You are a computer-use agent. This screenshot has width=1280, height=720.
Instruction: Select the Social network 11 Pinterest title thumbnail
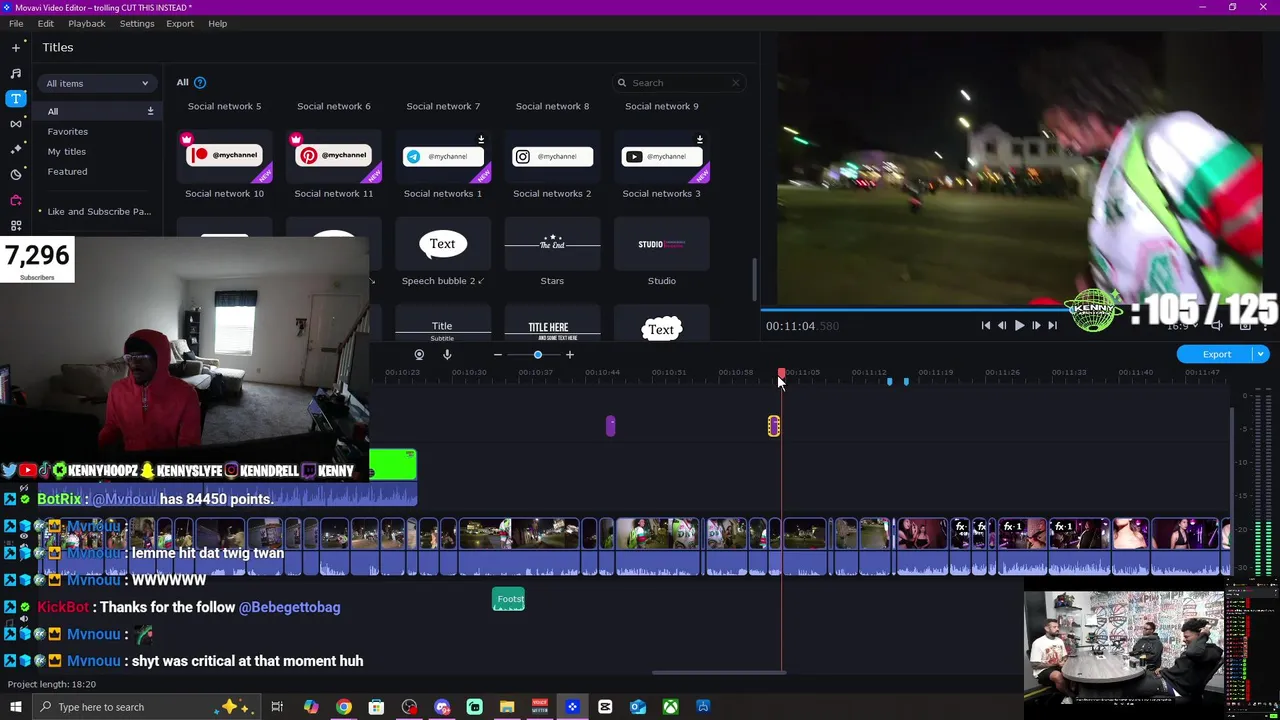(x=333, y=155)
